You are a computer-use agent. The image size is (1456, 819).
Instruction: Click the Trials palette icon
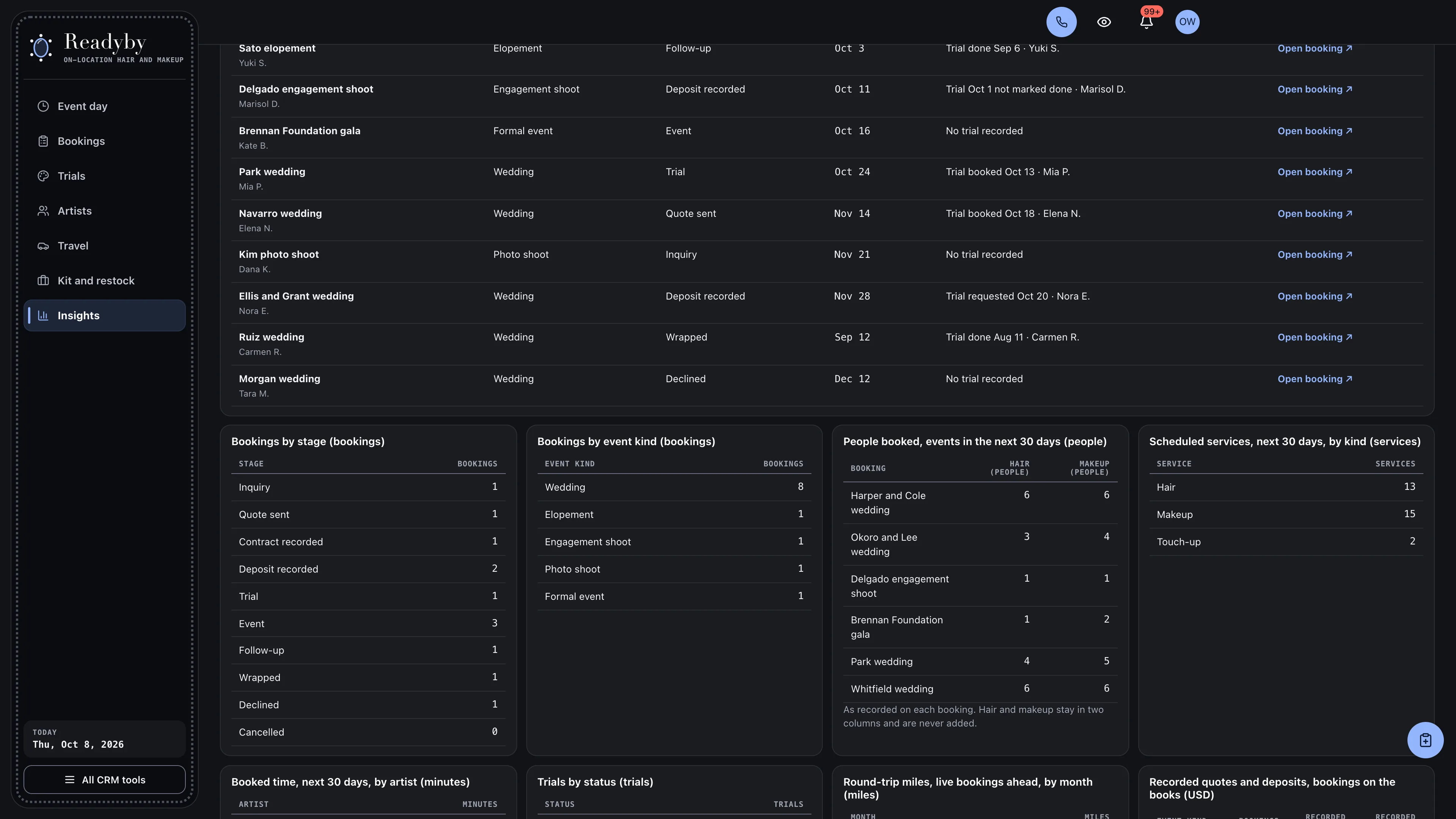(43, 176)
